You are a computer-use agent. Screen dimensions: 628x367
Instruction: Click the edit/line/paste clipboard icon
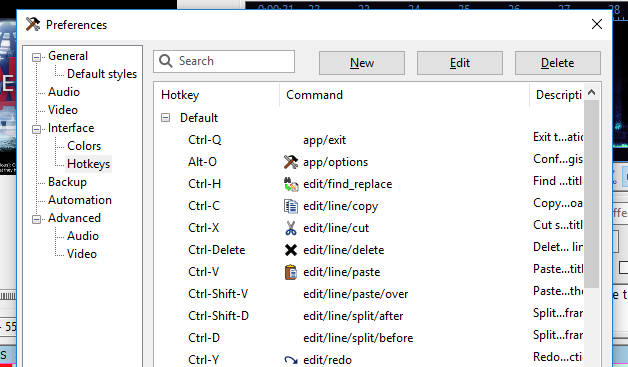pos(291,272)
